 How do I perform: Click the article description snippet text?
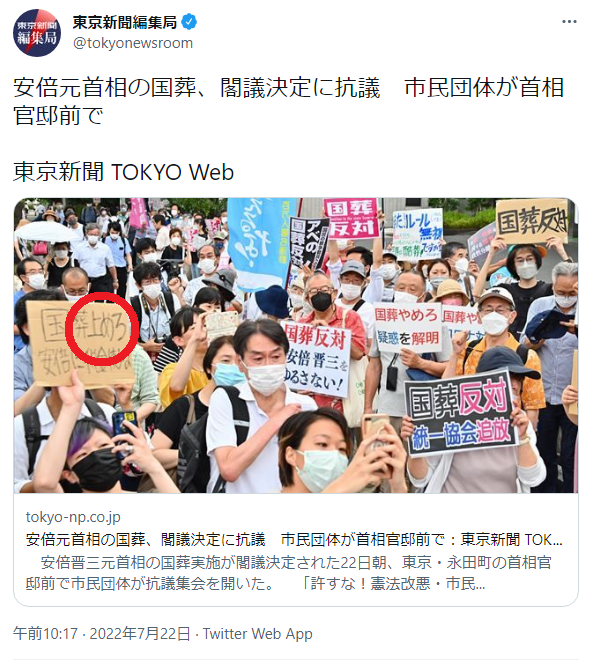pyautogui.click(x=289, y=573)
